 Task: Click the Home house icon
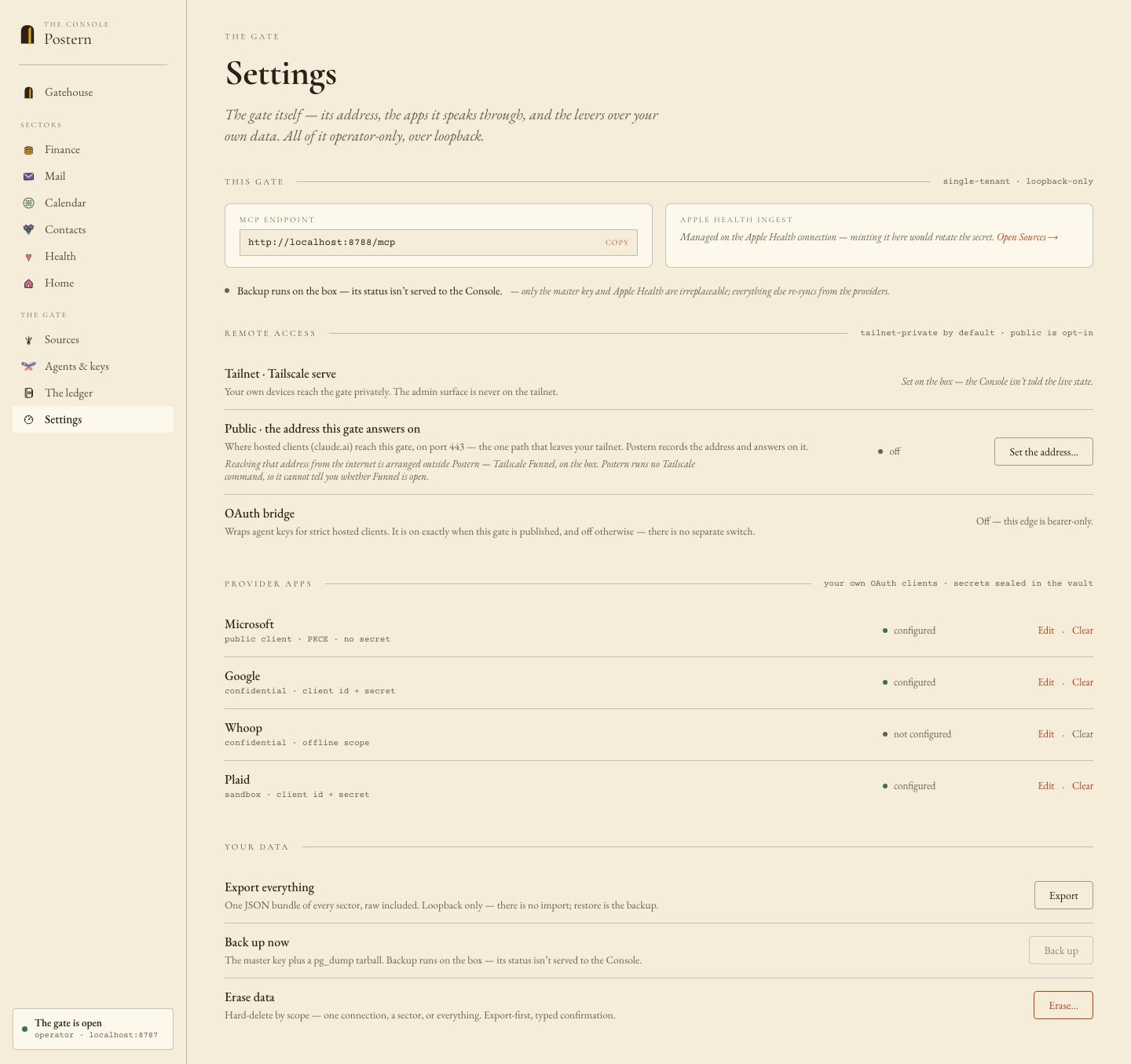pyautogui.click(x=29, y=283)
